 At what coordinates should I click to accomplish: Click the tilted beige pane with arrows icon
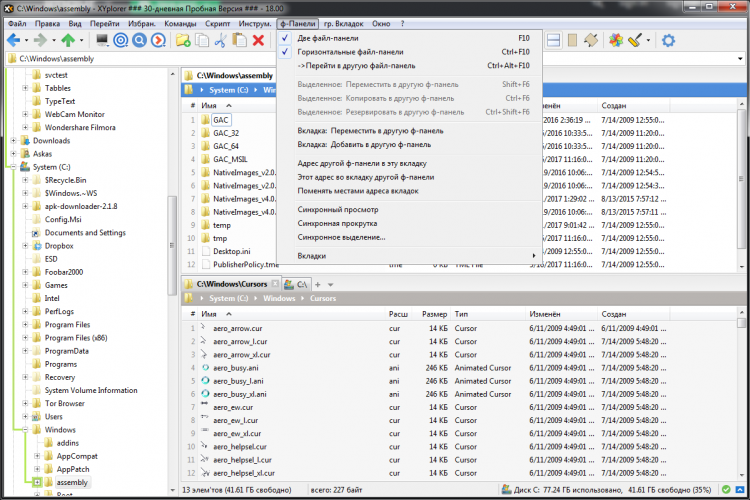pyautogui.click(x=591, y=41)
